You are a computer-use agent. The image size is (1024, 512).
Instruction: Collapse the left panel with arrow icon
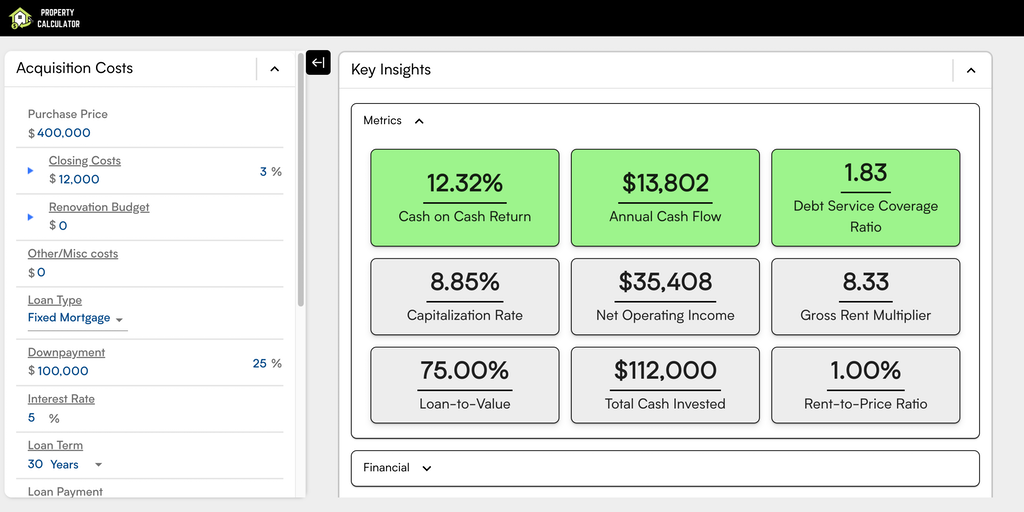tap(318, 62)
